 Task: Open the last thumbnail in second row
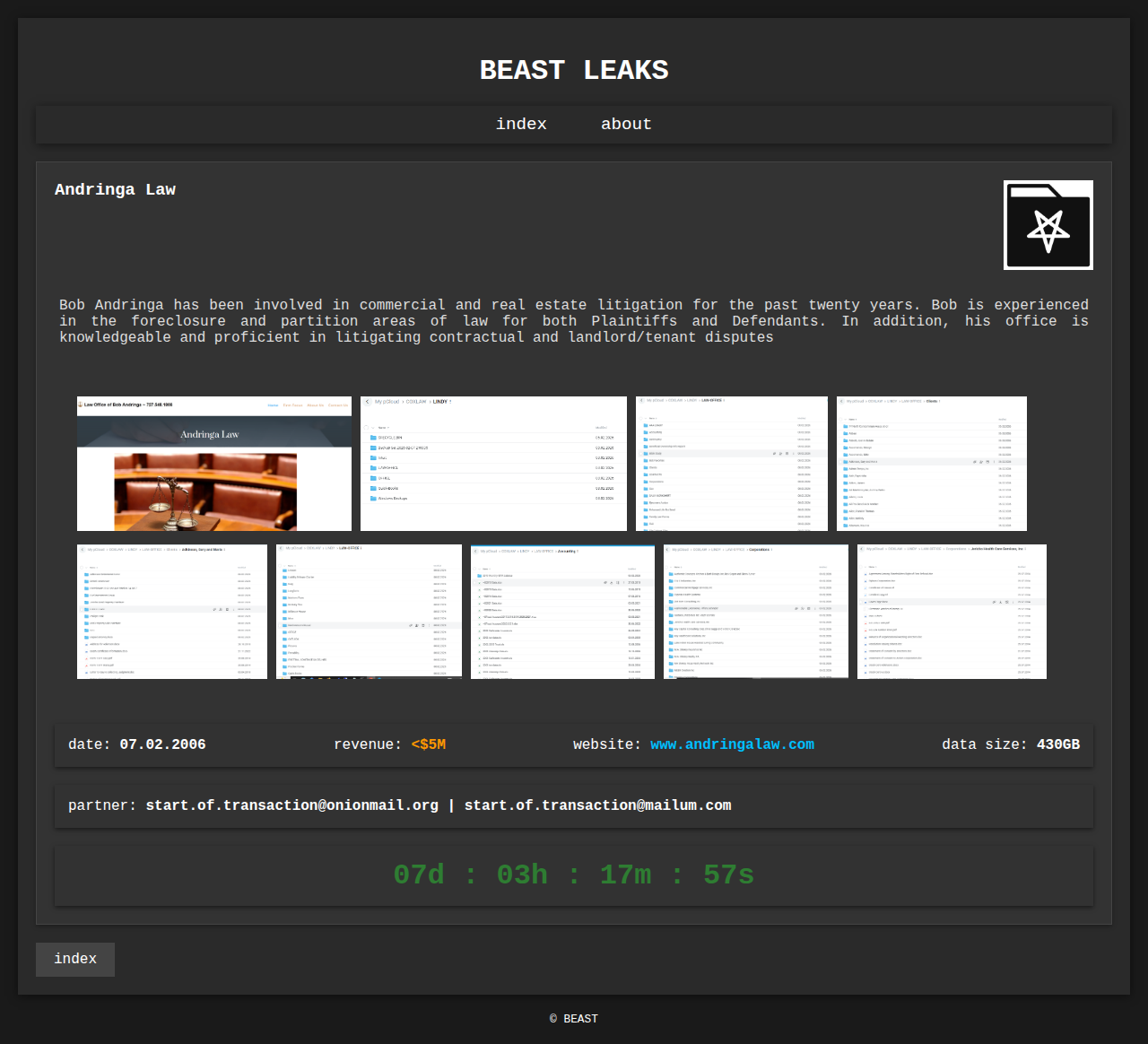952,612
